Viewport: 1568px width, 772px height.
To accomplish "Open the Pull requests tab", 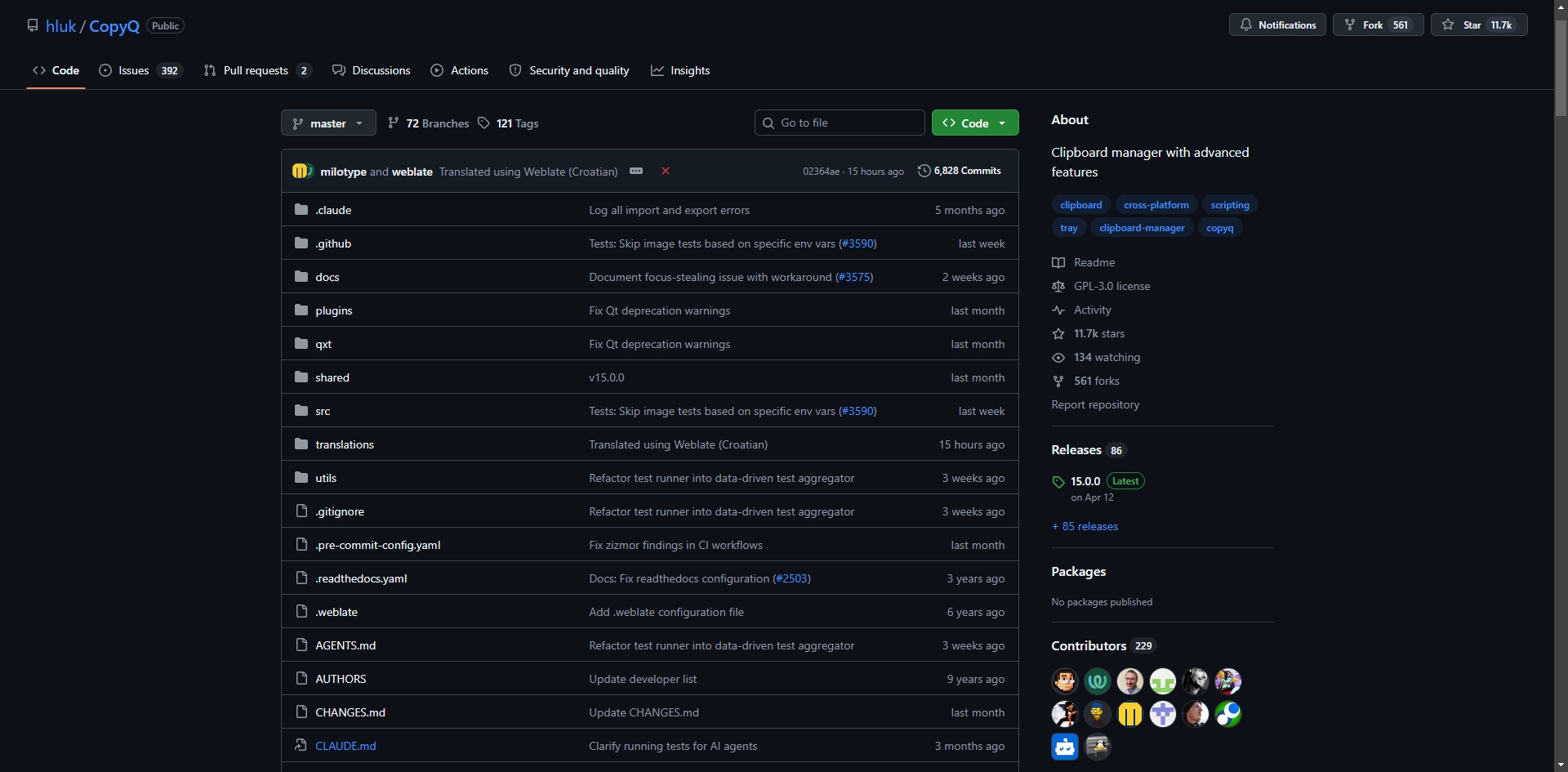I will pos(257,70).
